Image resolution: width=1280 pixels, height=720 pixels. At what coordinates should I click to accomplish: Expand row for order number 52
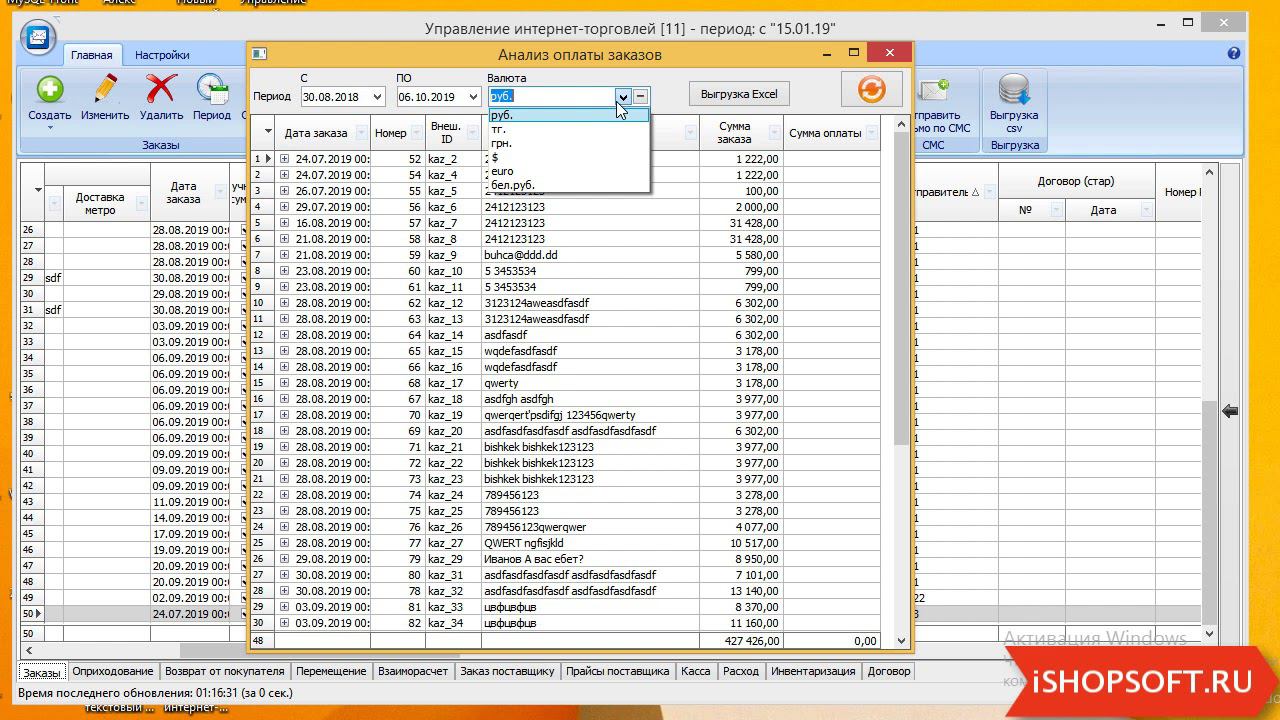(284, 159)
